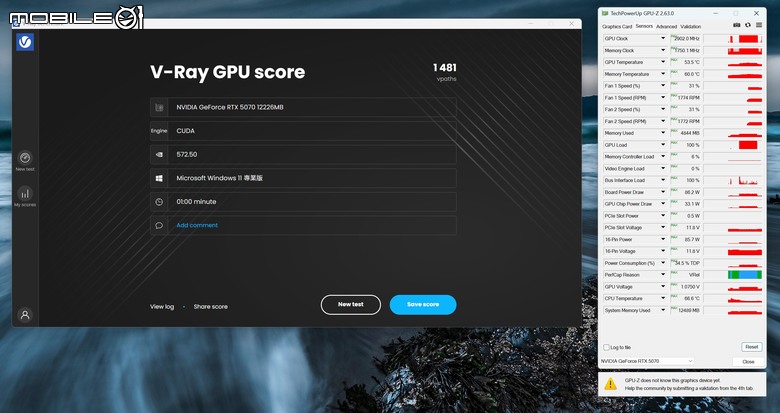Open the PCIe Slot Voltage dropdown
The height and width of the screenshot is (413, 780).
[663, 227]
